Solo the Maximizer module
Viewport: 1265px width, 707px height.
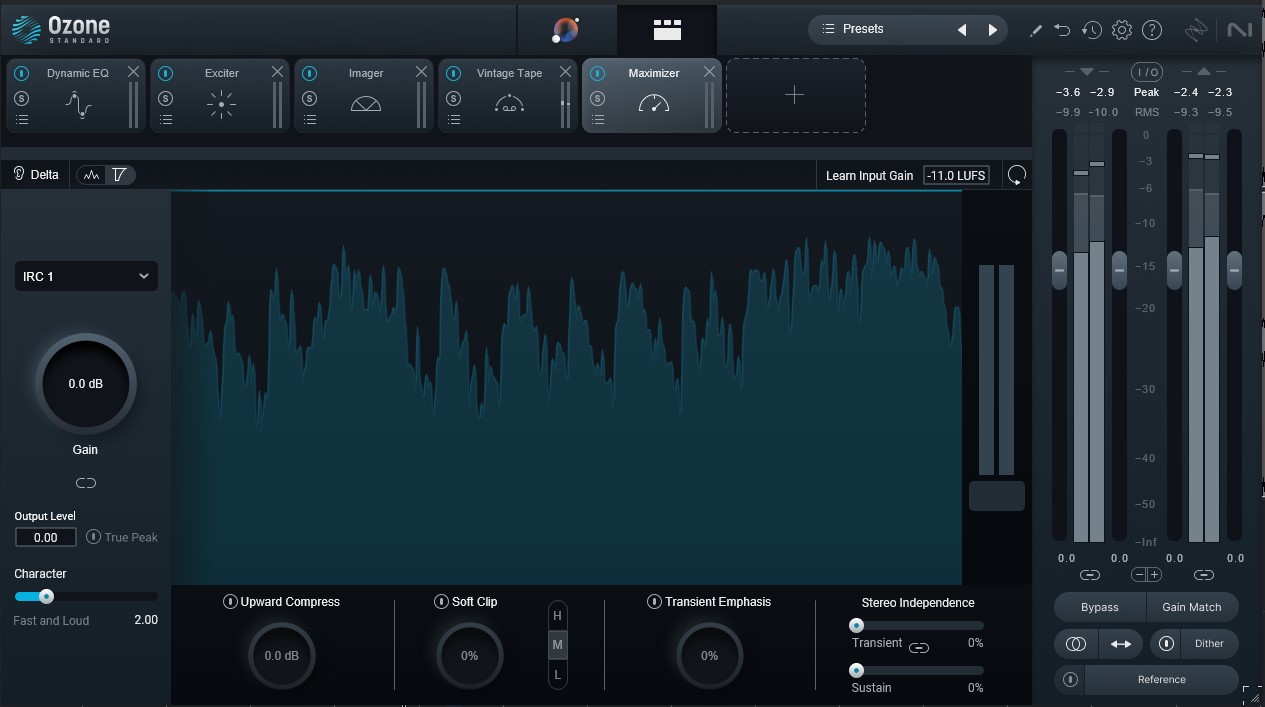[x=597, y=98]
